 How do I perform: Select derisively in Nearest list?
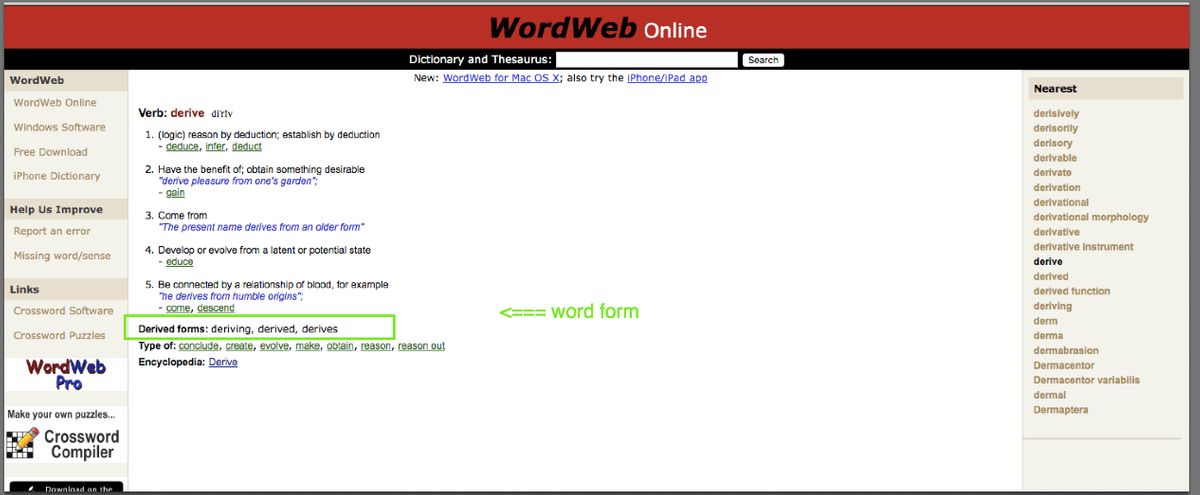point(1056,113)
